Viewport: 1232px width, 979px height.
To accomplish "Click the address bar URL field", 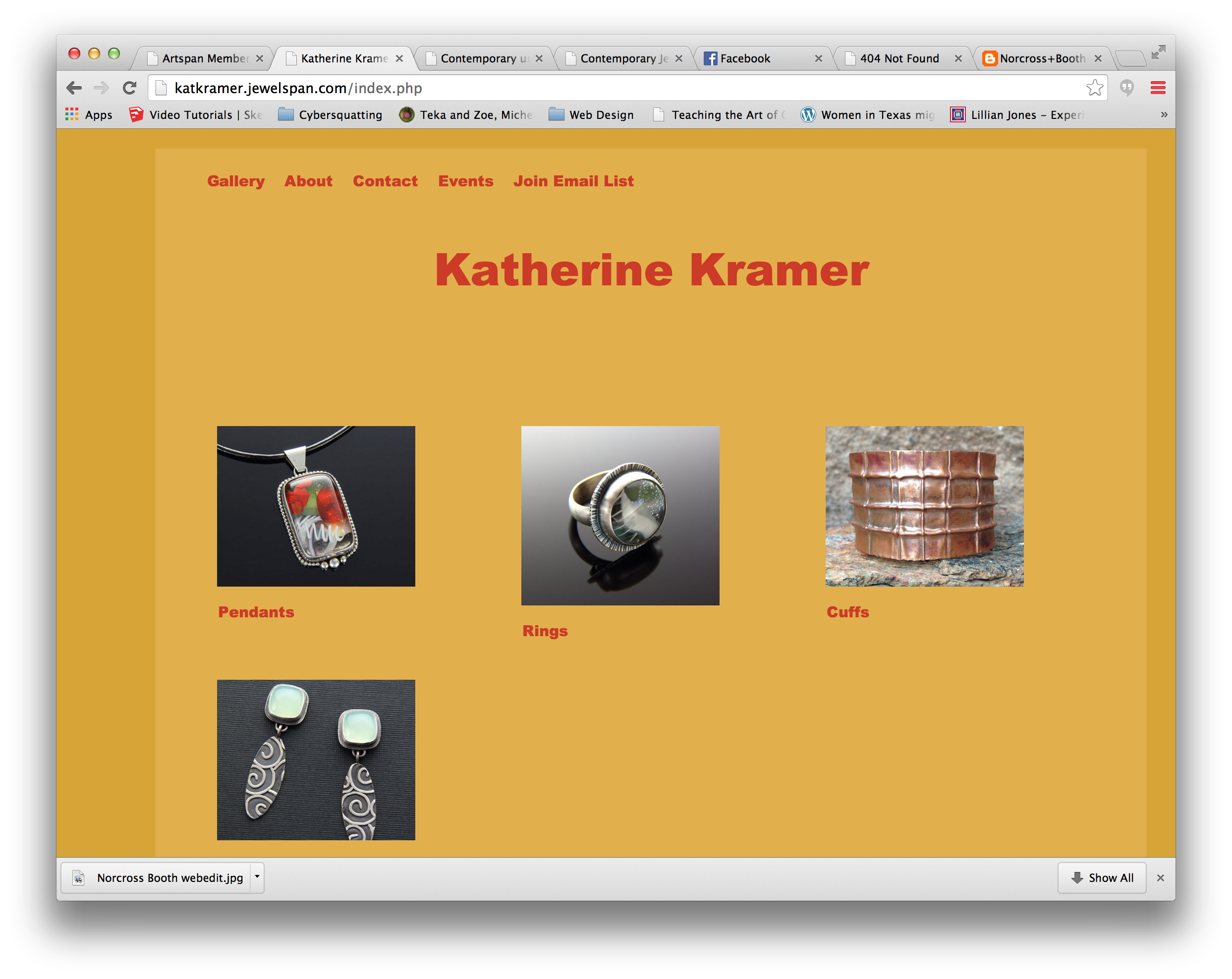I will (x=627, y=88).
